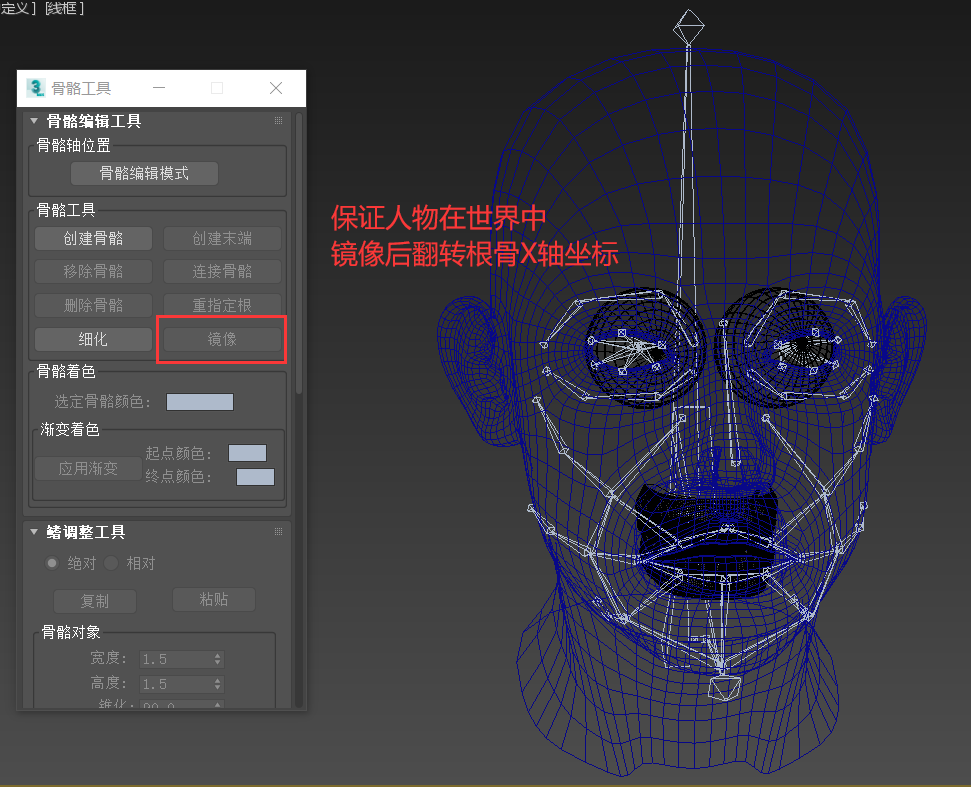Image resolution: width=971 pixels, height=787 pixels.
Task: Open the 起点颜色 color swatch
Action: click(x=248, y=453)
